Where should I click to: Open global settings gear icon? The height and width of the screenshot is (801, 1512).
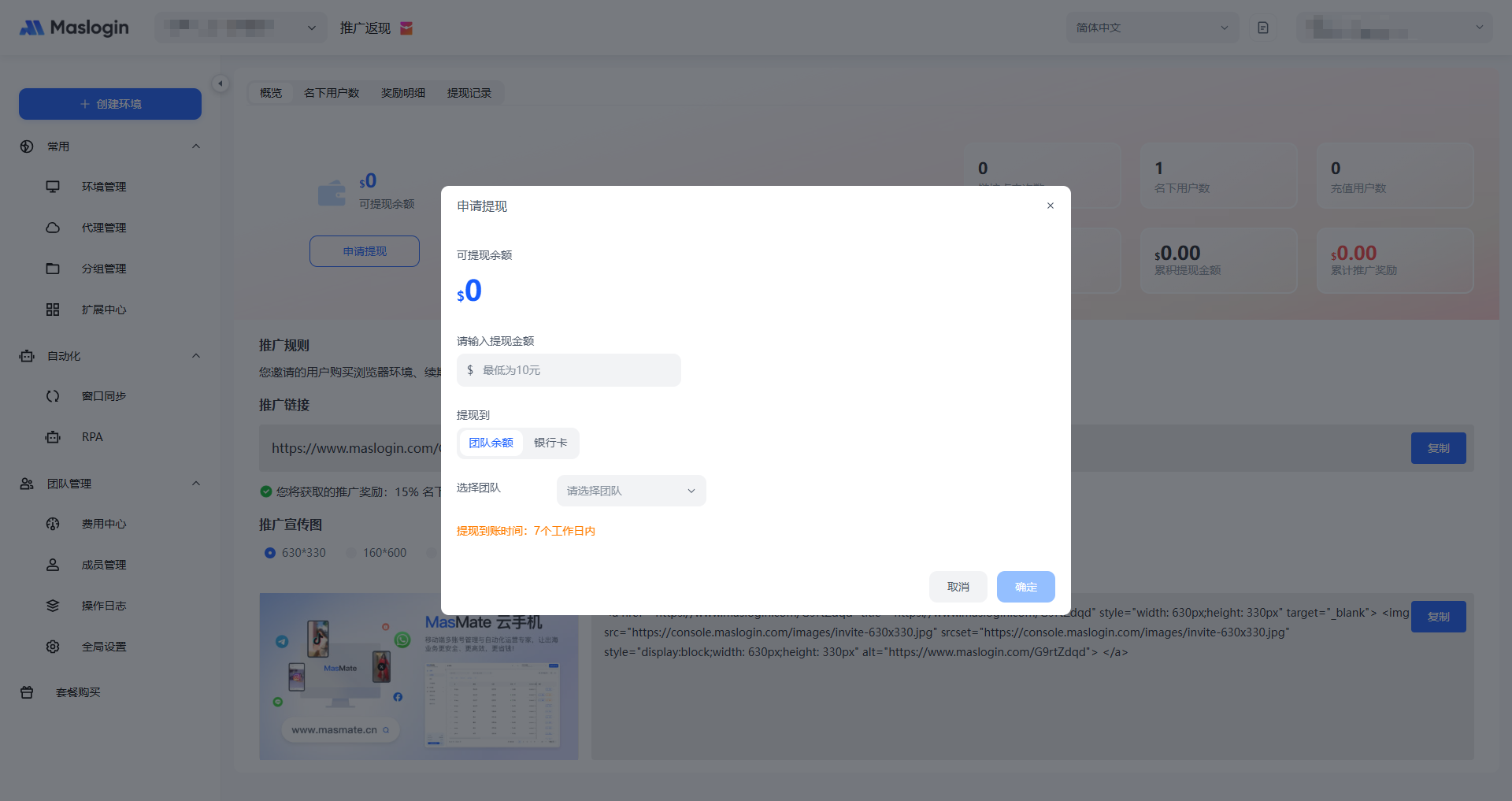[53, 647]
